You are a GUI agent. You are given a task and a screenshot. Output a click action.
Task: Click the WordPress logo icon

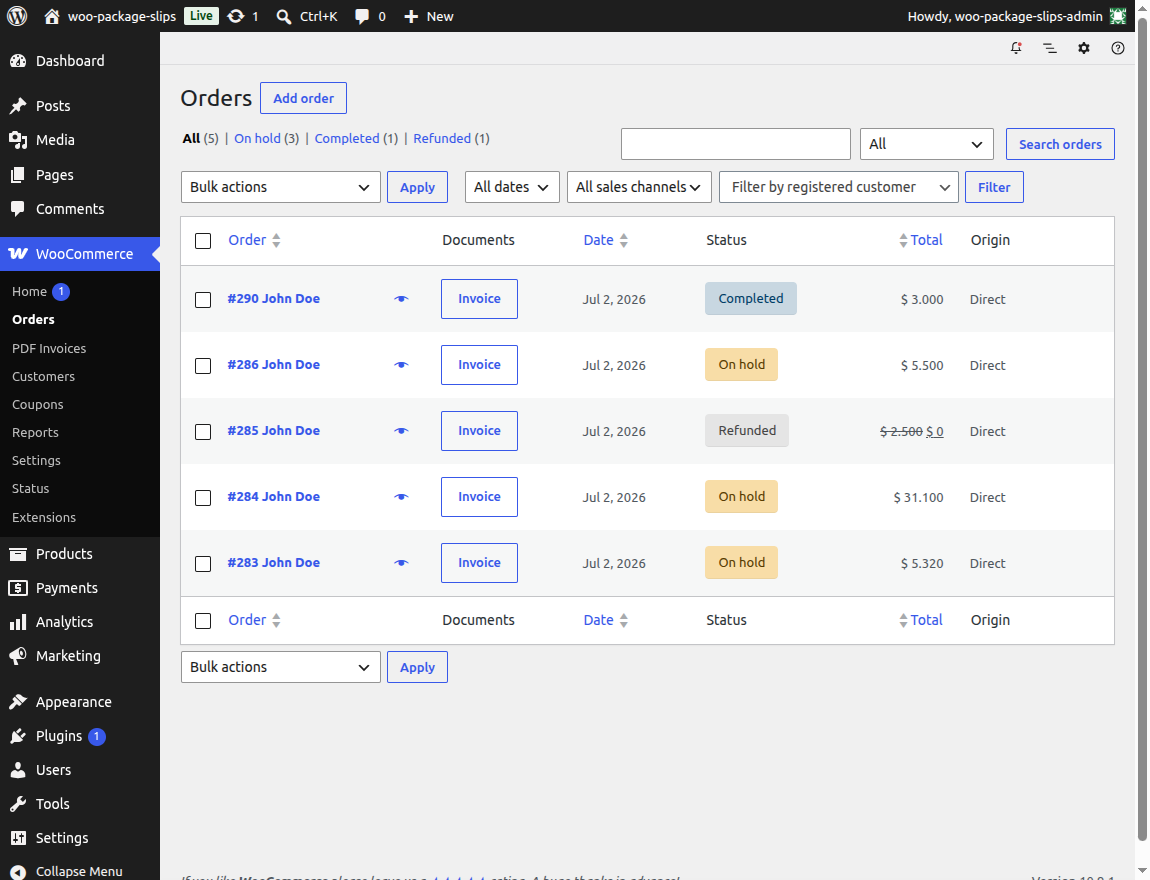(x=17, y=16)
